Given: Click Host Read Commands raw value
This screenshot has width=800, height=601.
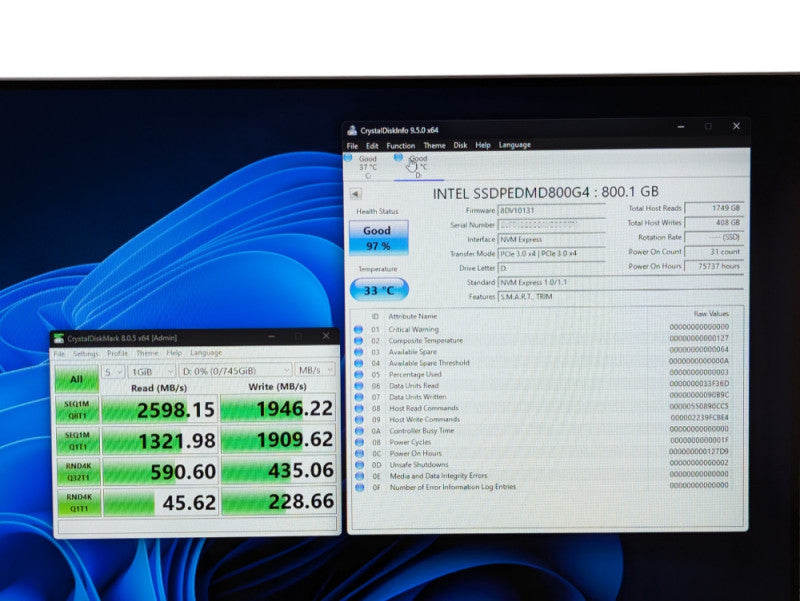Looking at the screenshot, I should point(699,407).
